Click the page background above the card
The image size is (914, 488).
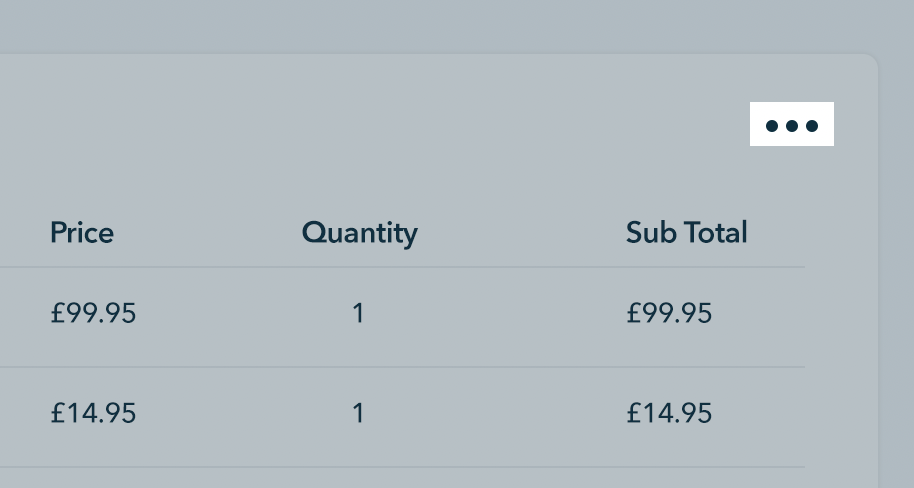[450, 25]
